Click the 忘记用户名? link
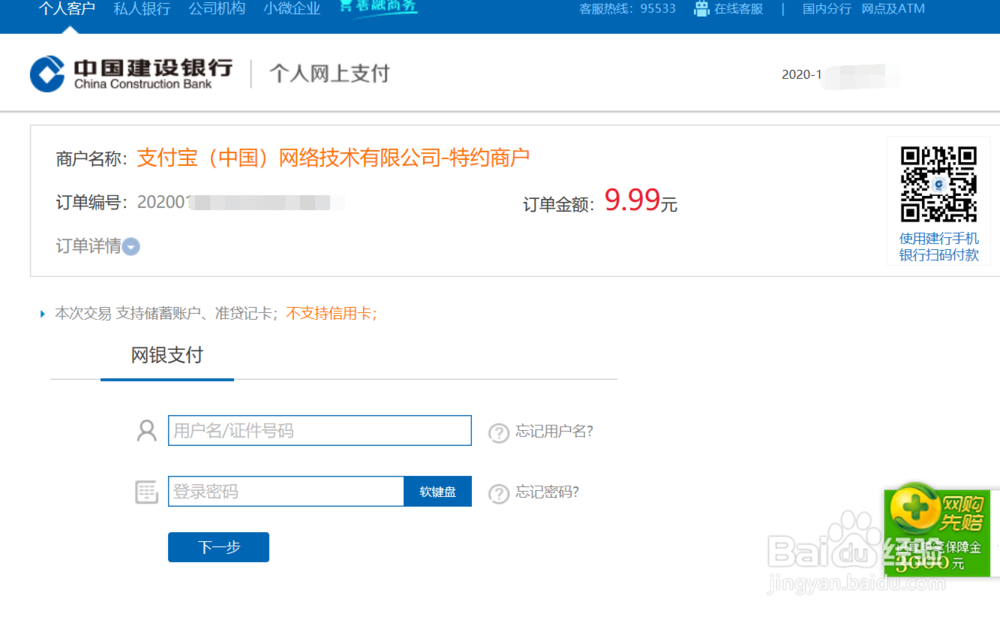 [554, 431]
